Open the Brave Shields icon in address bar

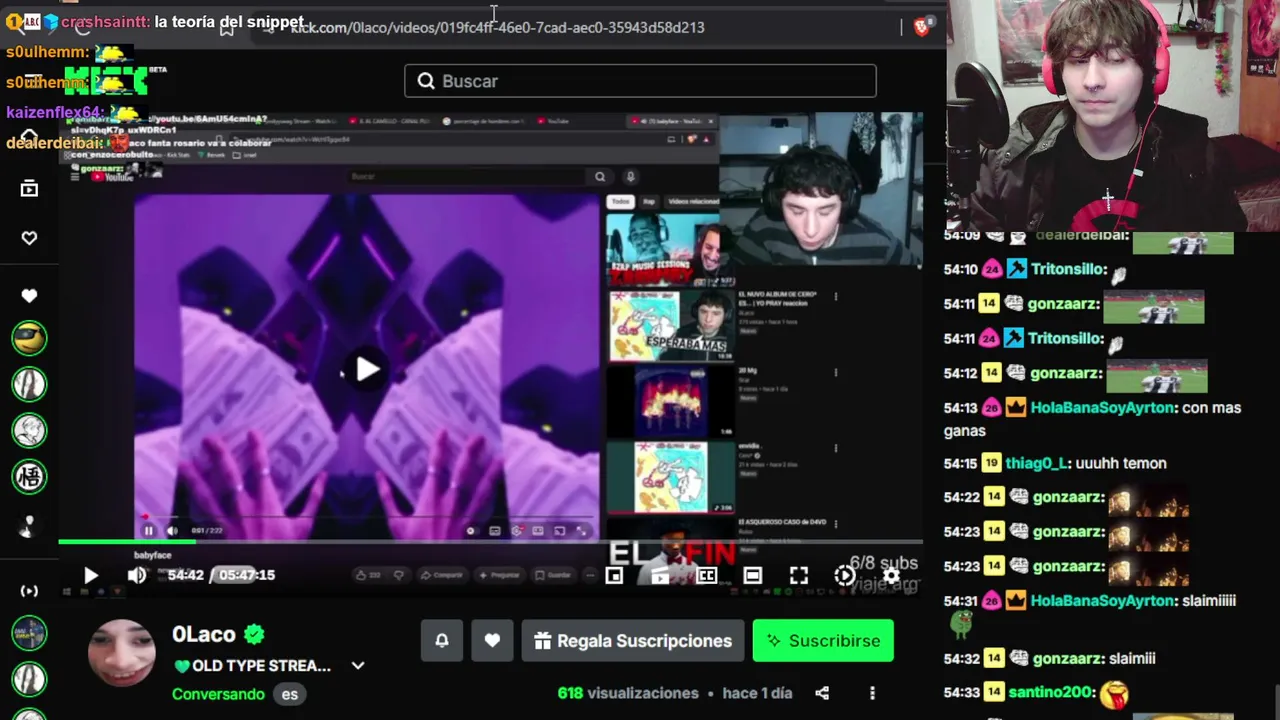[922, 27]
